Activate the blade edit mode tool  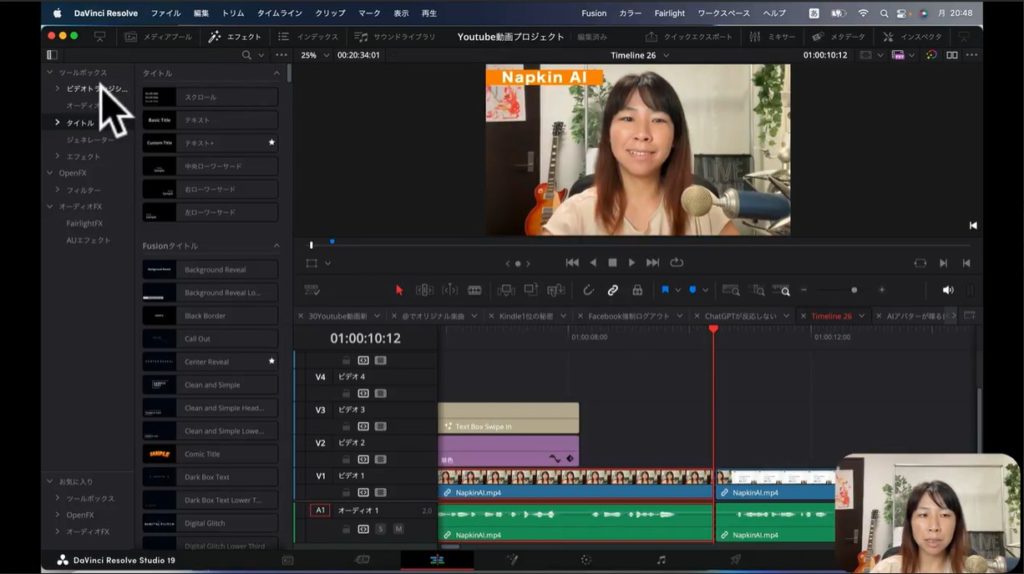pos(474,290)
